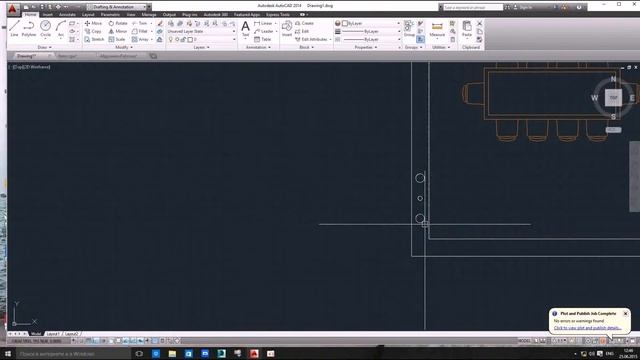Open the AutoCAD application menu logo
Viewport: 640px width, 360px height.
[13, 8]
